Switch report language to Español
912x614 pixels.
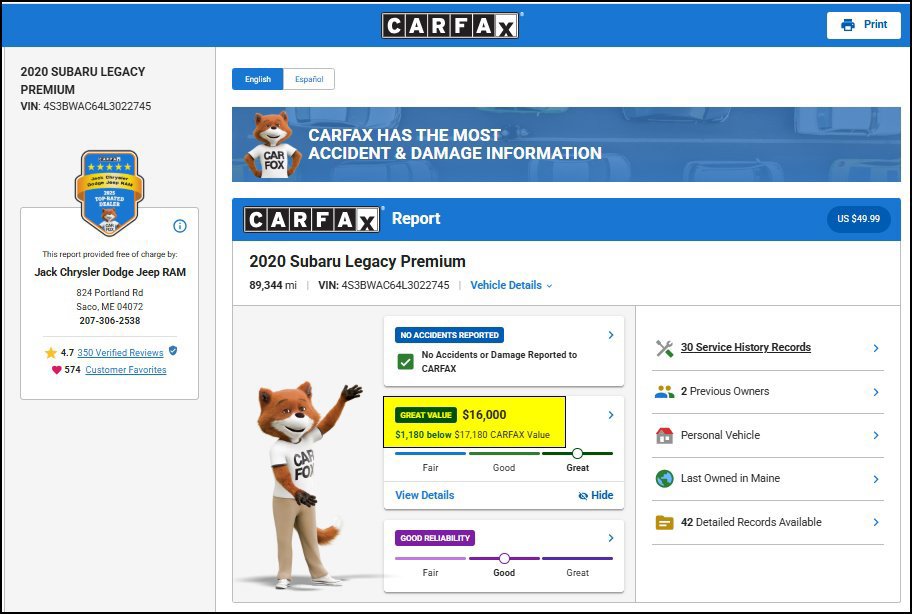click(309, 79)
